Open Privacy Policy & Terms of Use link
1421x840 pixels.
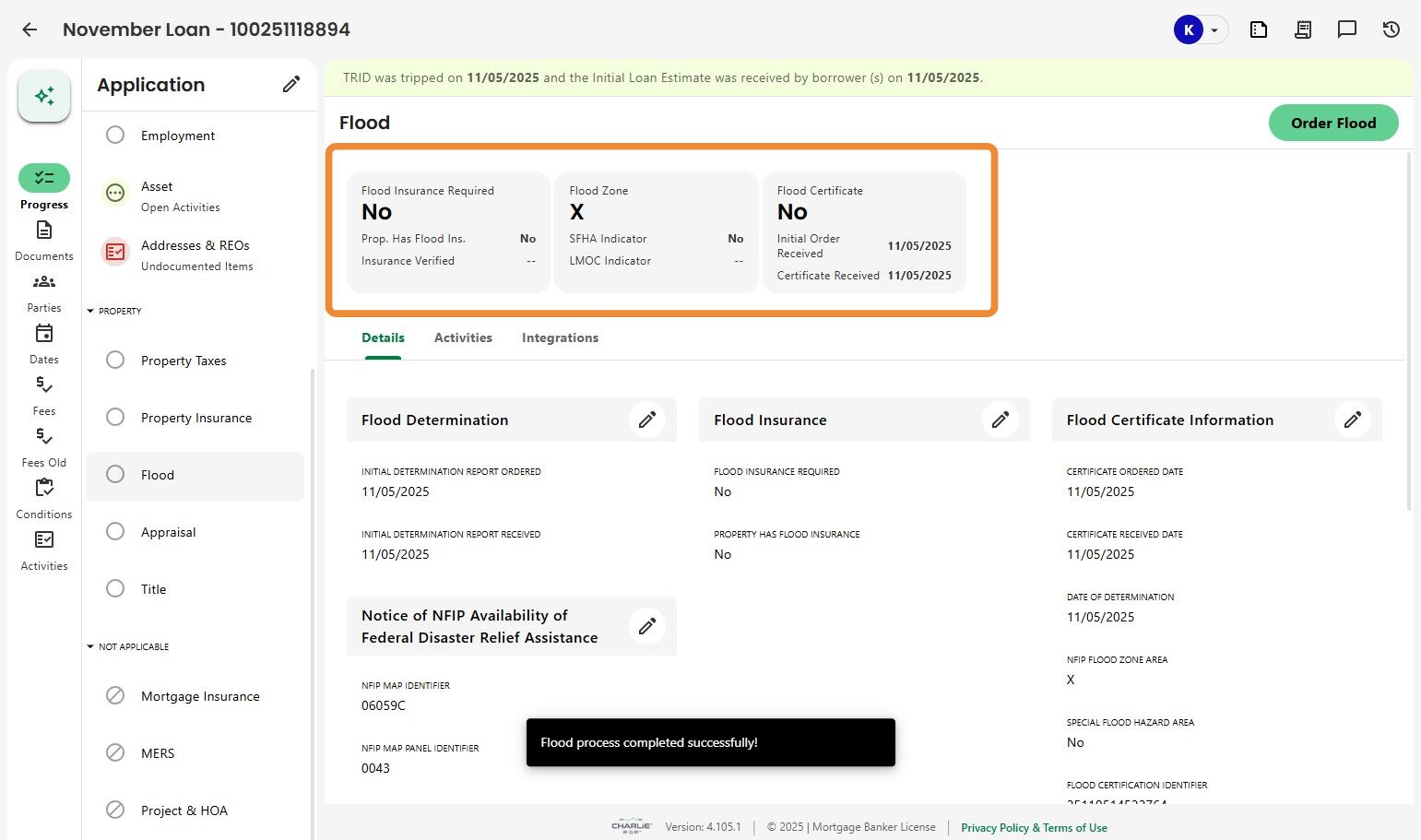1034,827
